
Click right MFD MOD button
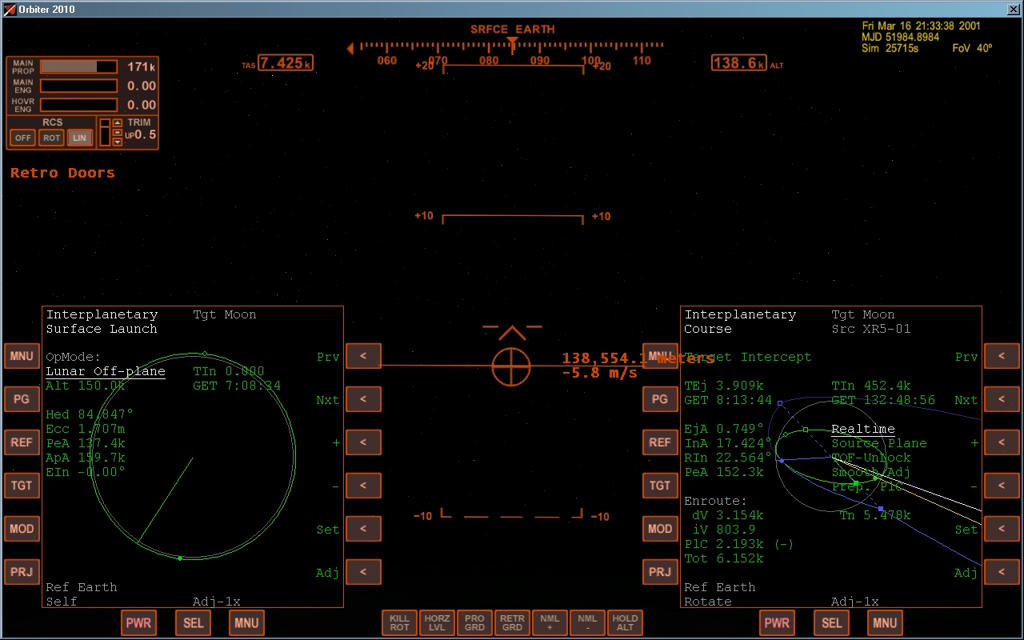coord(660,528)
